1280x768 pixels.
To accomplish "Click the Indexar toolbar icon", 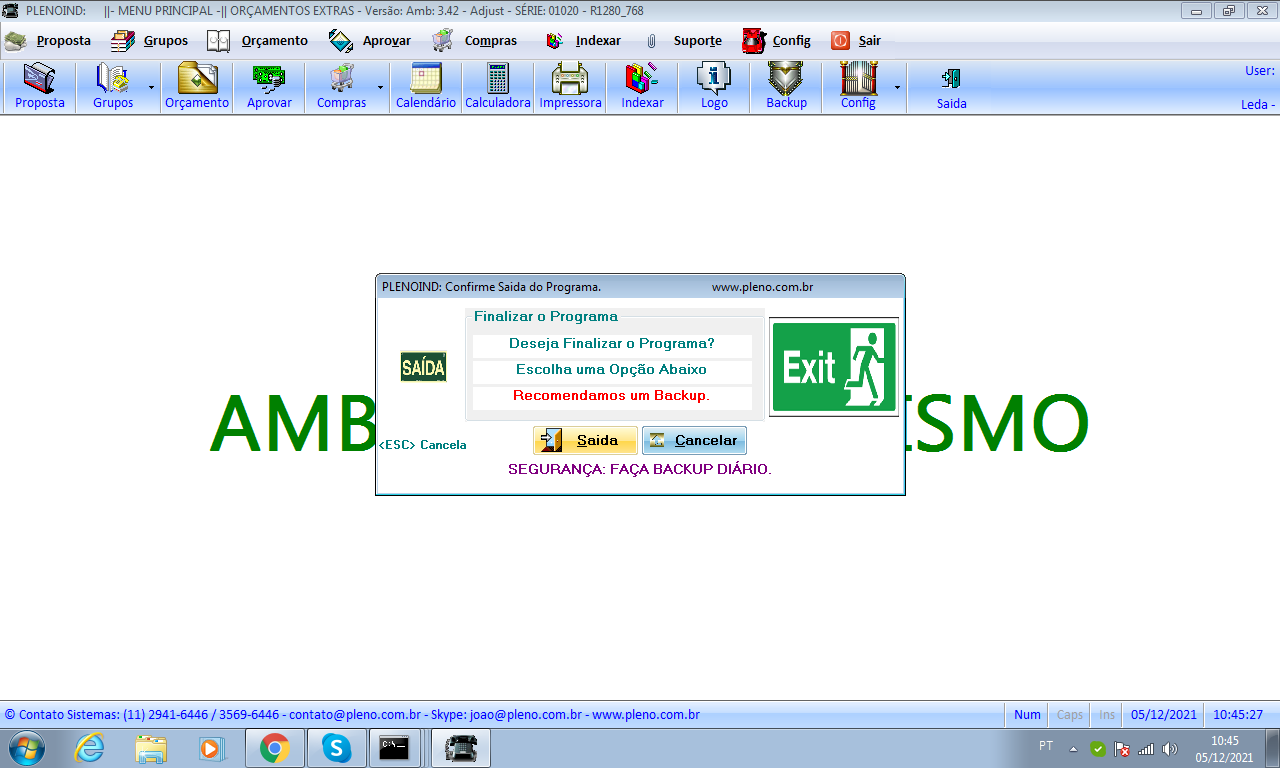I will click(x=642, y=87).
